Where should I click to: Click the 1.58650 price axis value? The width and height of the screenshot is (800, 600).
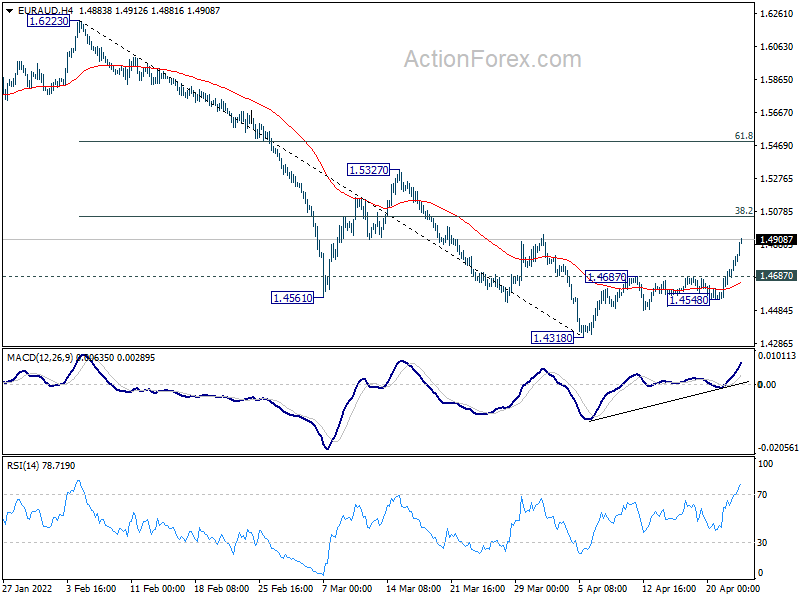pyautogui.click(x=777, y=80)
